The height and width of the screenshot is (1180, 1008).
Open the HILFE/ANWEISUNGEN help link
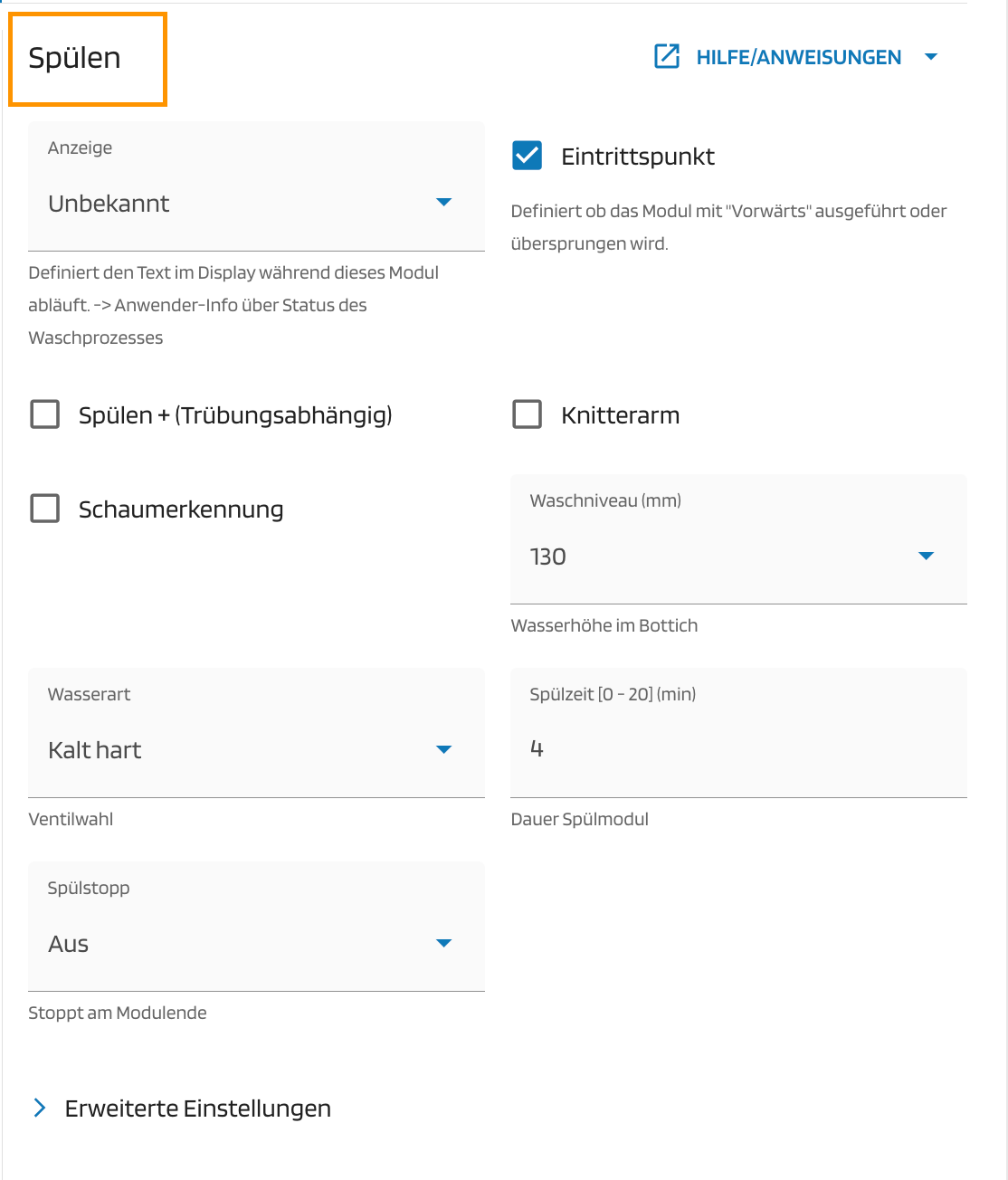798,57
